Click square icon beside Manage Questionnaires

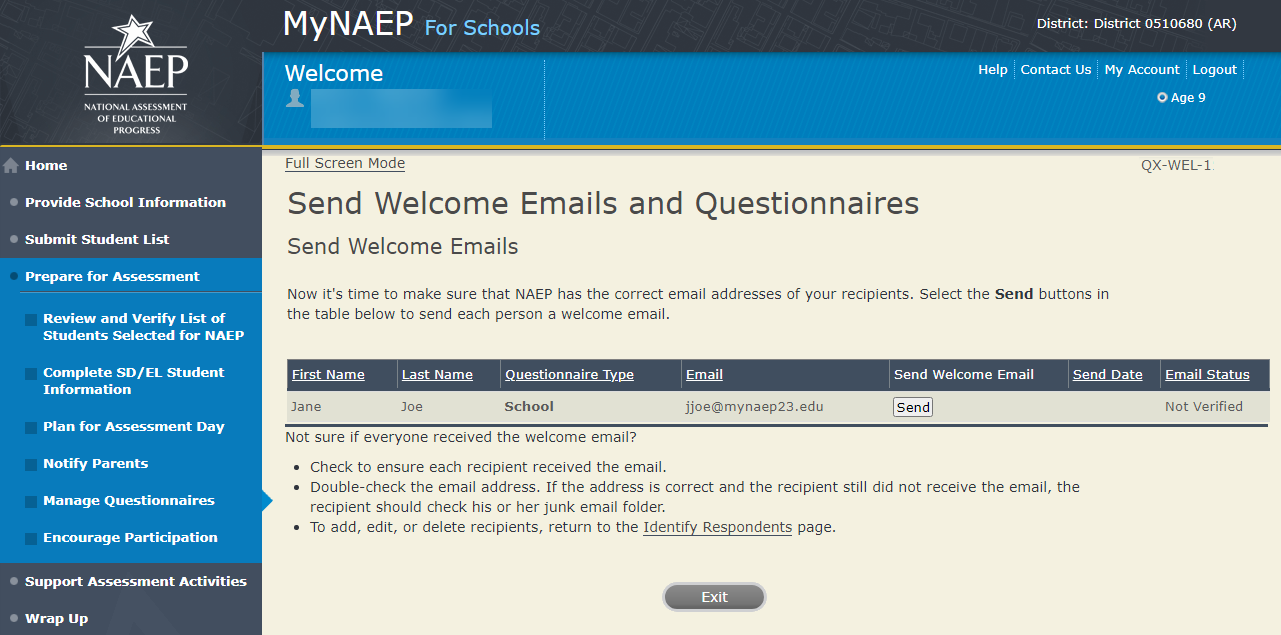(31, 502)
